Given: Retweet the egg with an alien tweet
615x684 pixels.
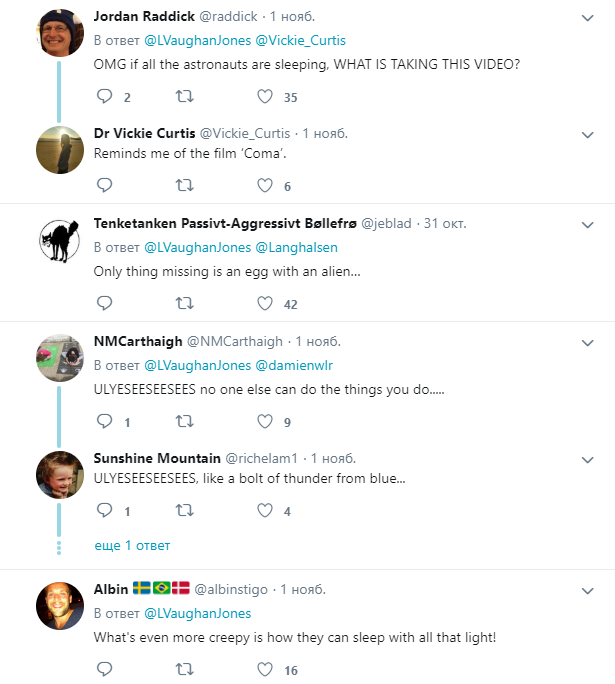Looking at the screenshot, I should coord(184,303).
